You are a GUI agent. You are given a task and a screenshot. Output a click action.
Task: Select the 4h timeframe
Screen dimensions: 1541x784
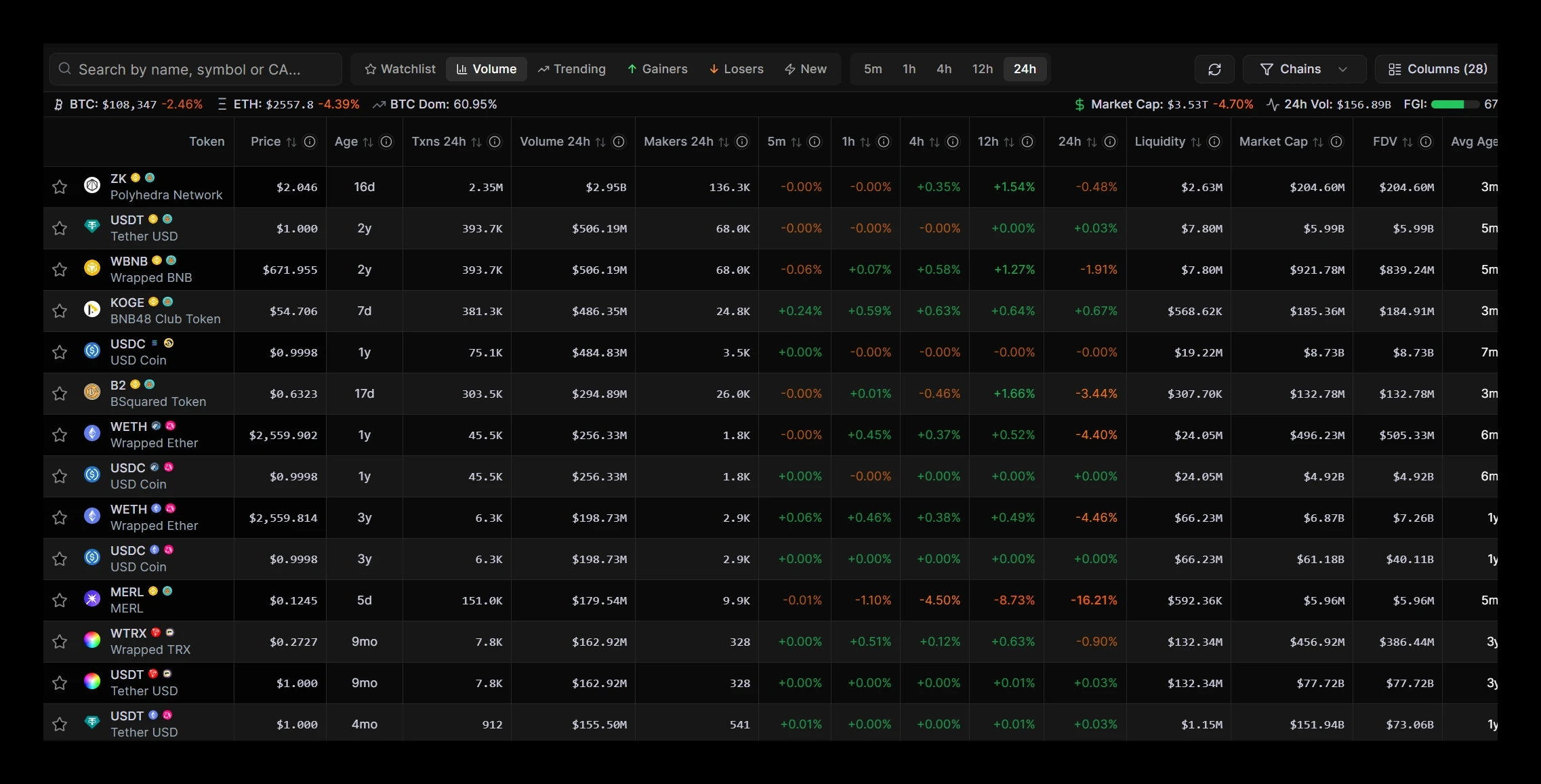tap(944, 69)
